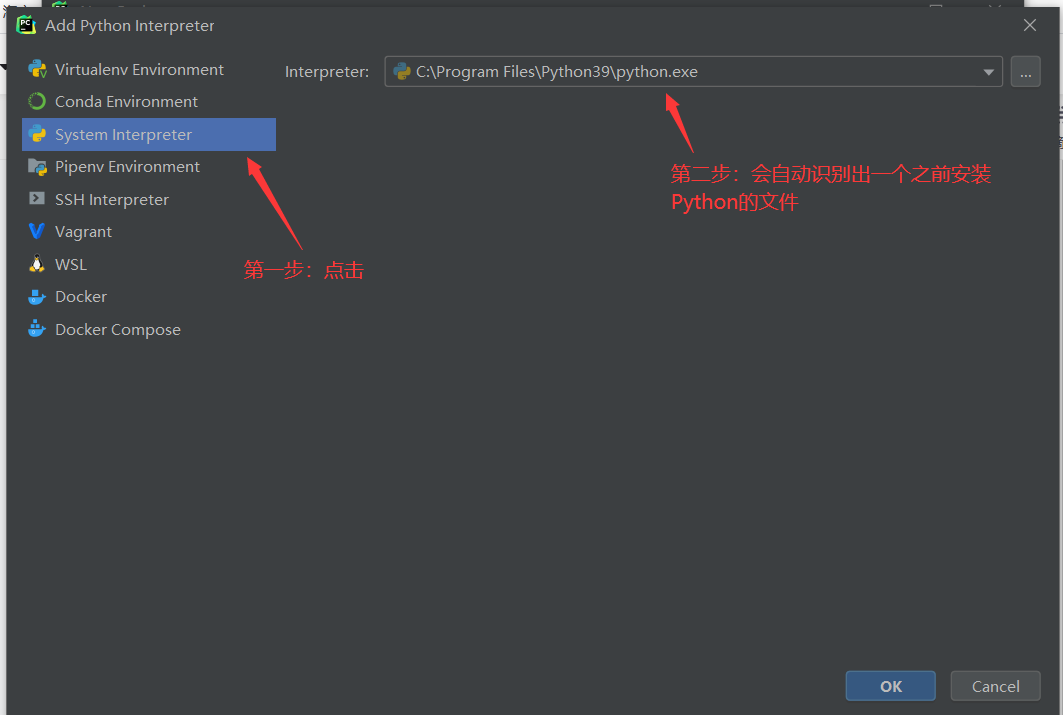Click the Vagrant V icon

(37, 232)
